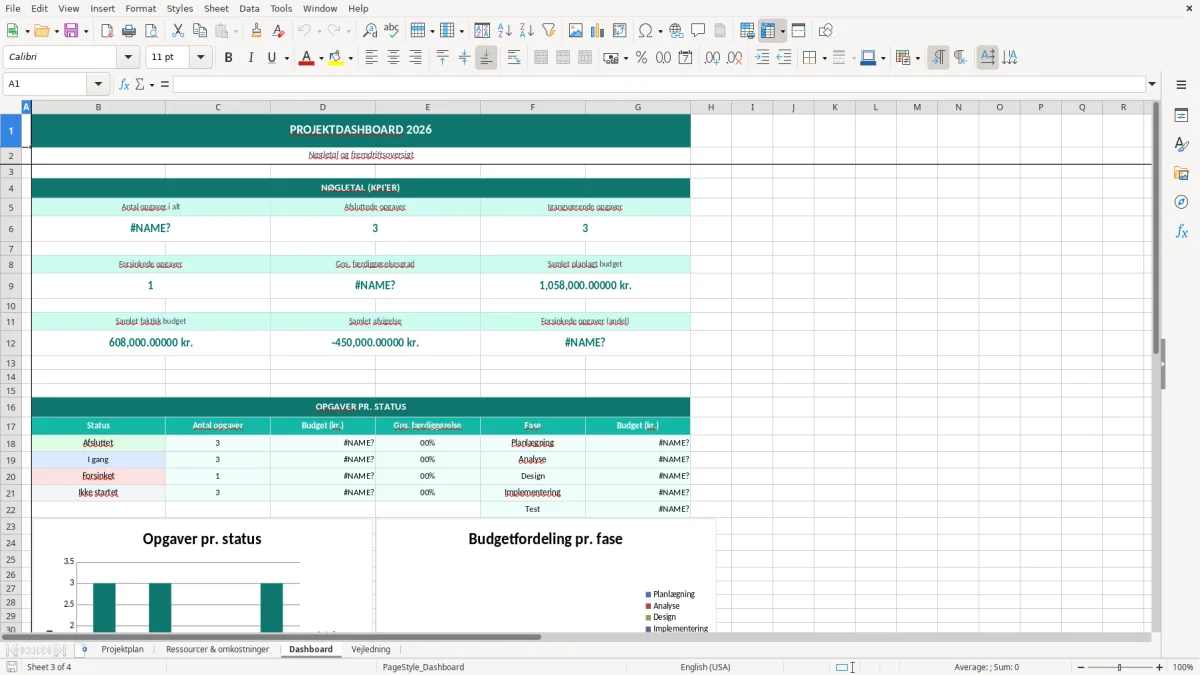Click the formula input line
The width and height of the screenshot is (1200, 675).
[x=659, y=84]
